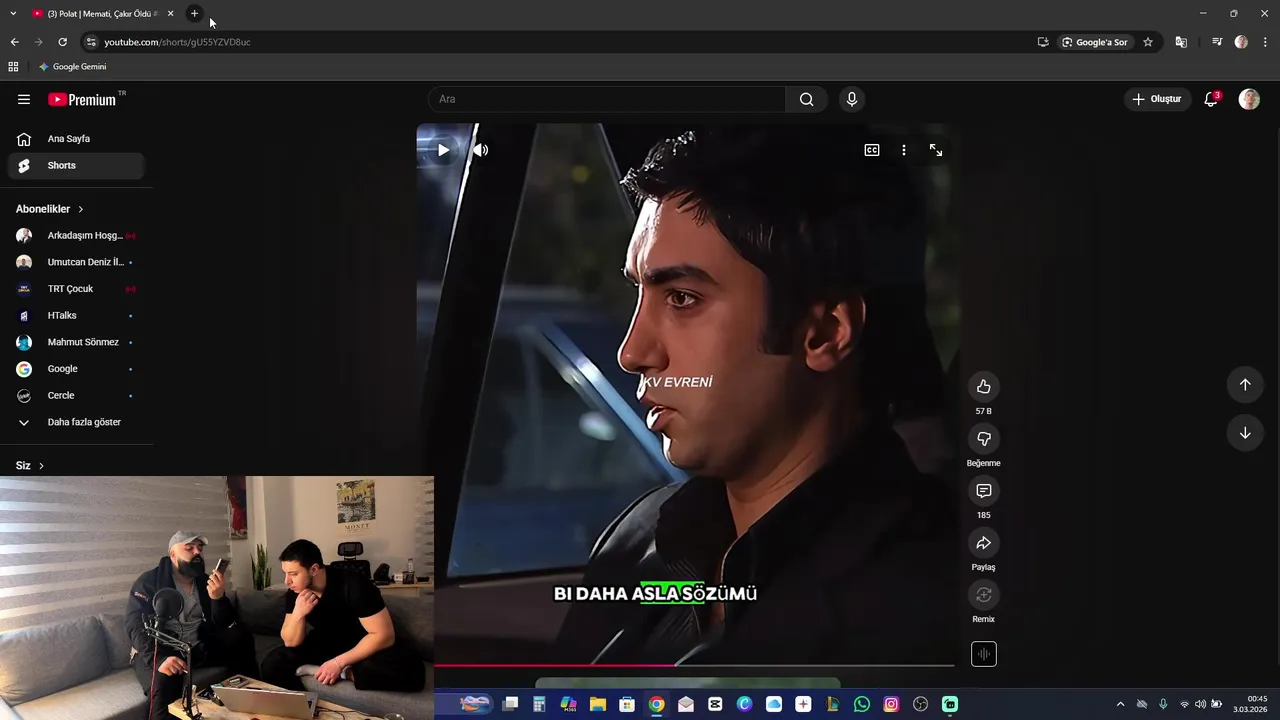Expand Daha fazla göster list
Viewport: 1280px width, 720px height.
[76, 422]
